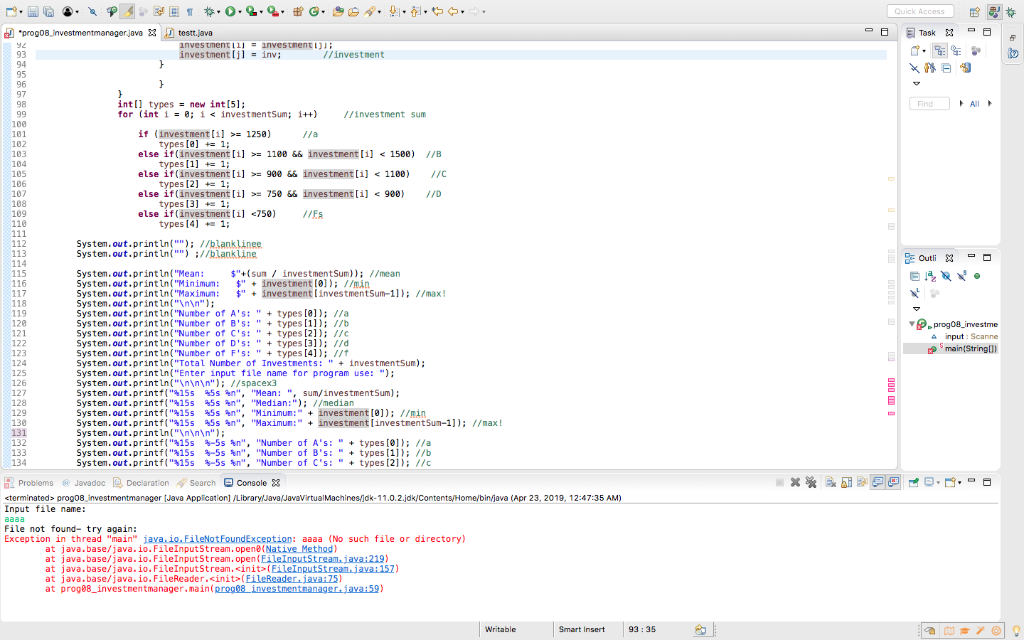Click Remove Launch icon in Console
The width and height of the screenshot is (1024, 640).
point(795,483)
